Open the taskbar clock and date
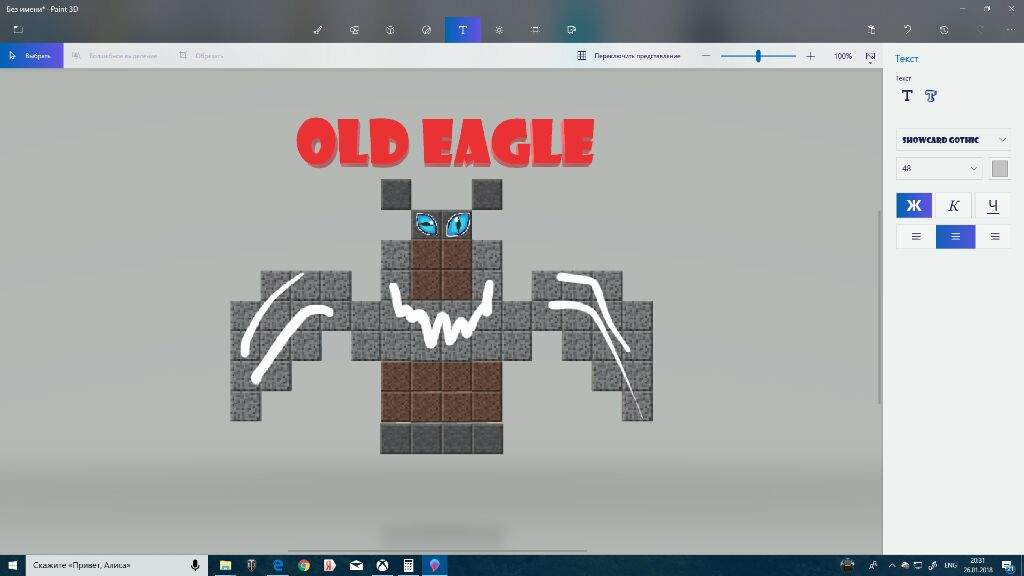The width and height of the screenshot is (1024, 576). click(977, 566)
